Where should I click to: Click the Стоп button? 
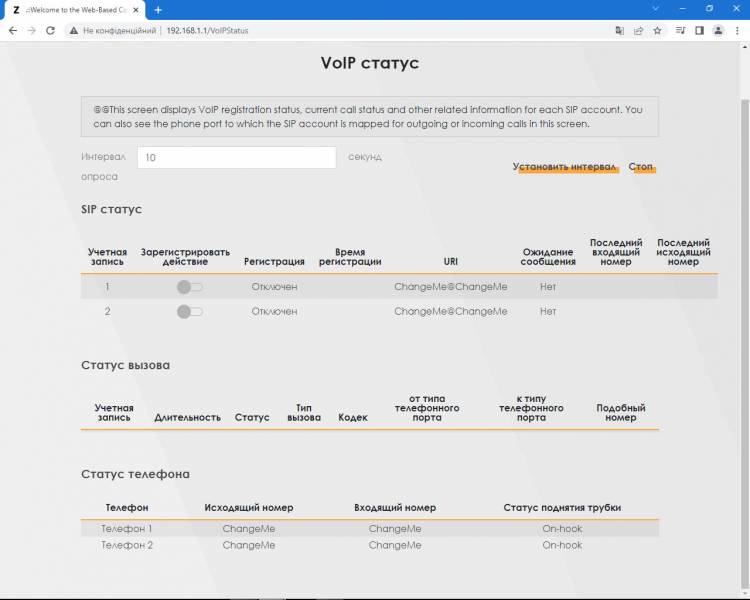[x=640, y=167]
